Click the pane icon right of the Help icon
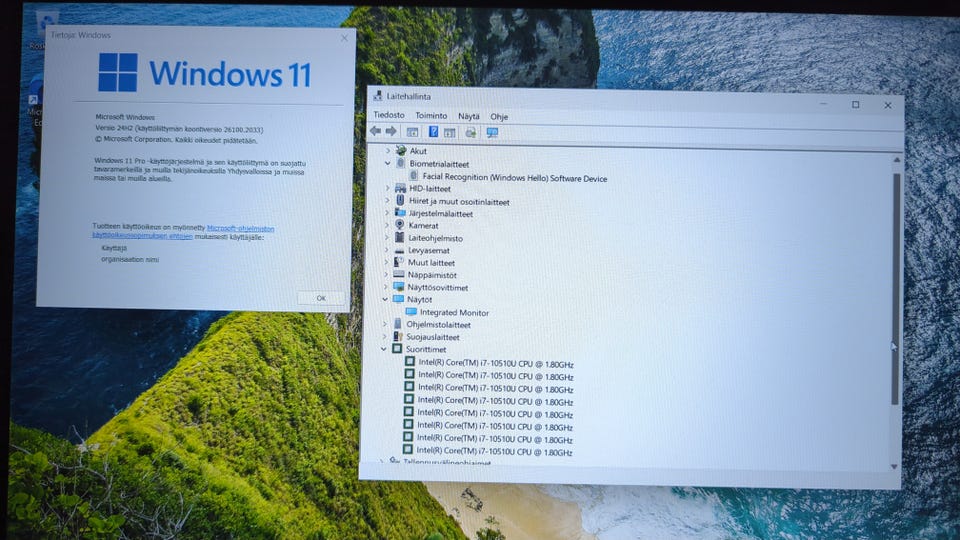This screenshot has height=540, width=960. pyautogui.click(x=450, y=132)
